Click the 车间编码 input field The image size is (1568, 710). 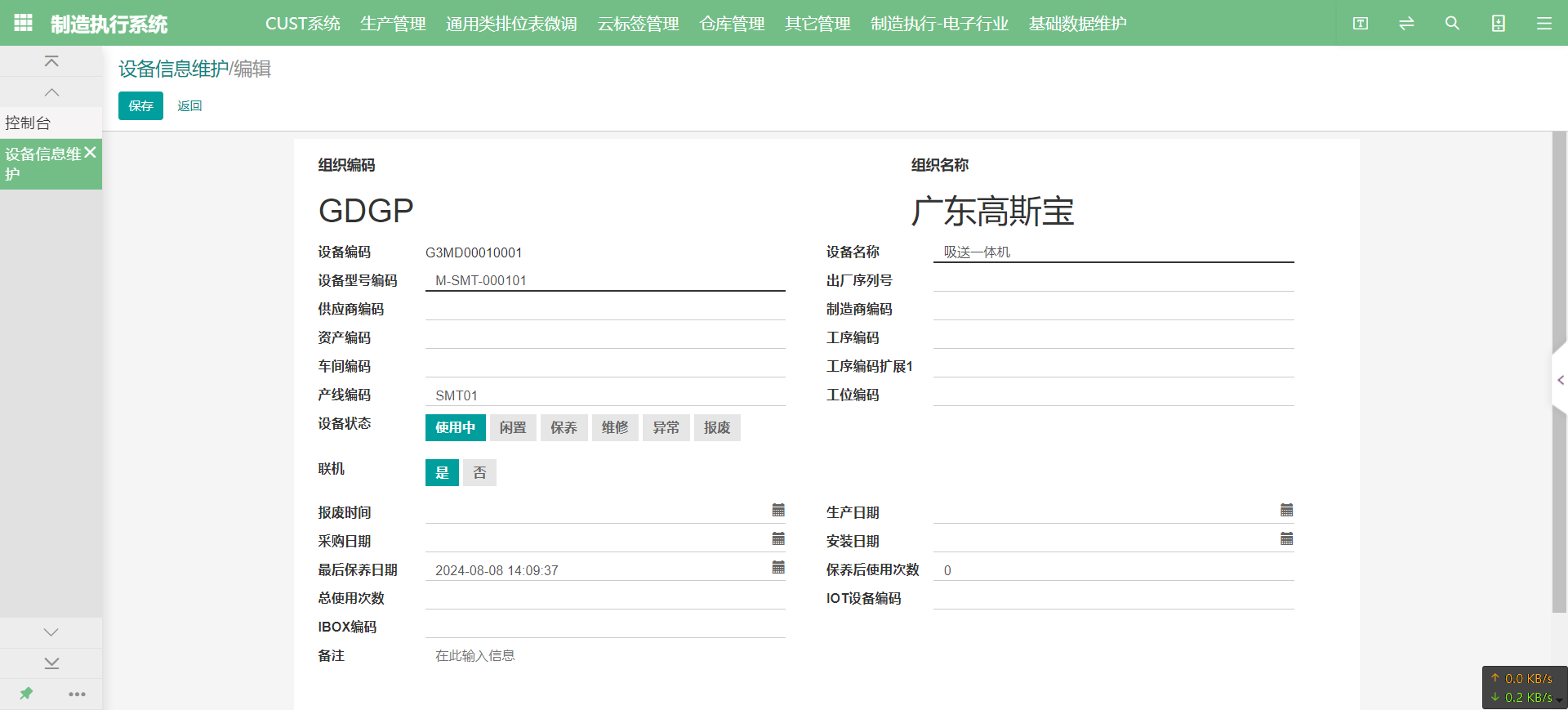click(x=605, y=366)
